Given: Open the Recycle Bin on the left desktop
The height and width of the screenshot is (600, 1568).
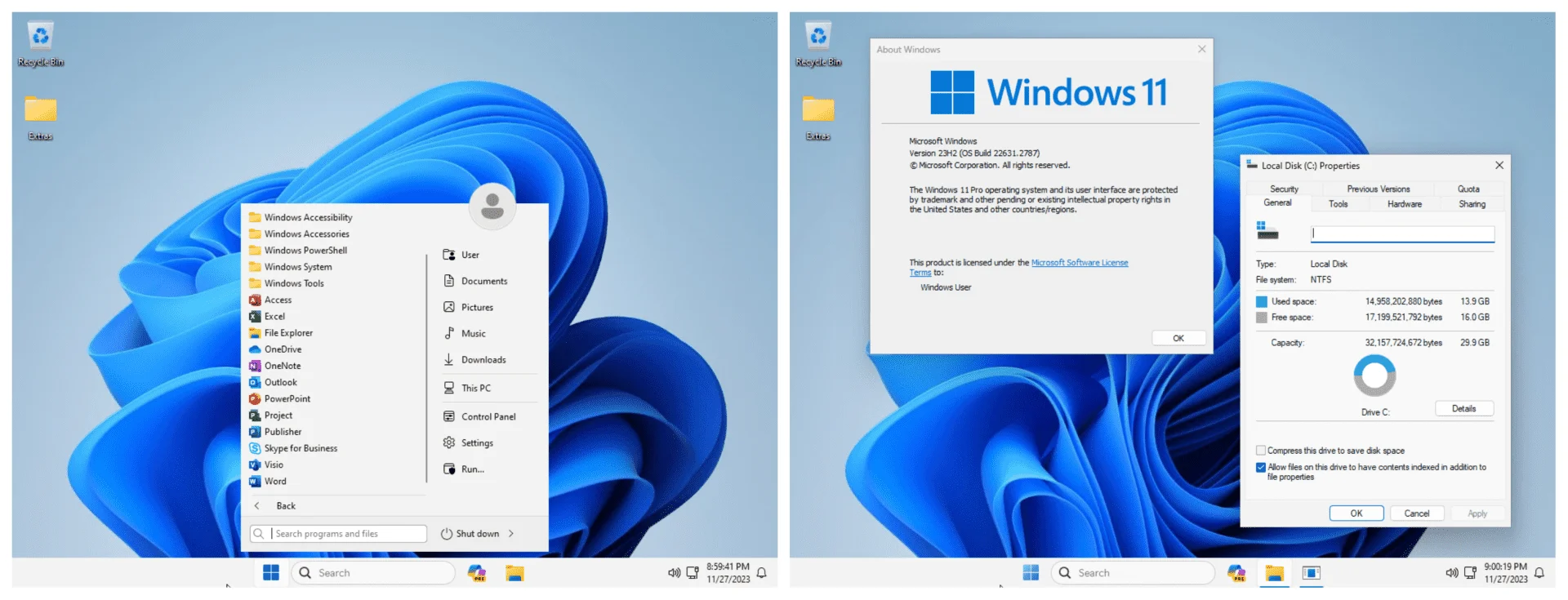Looking at the screenshot, I should [40, 45].
